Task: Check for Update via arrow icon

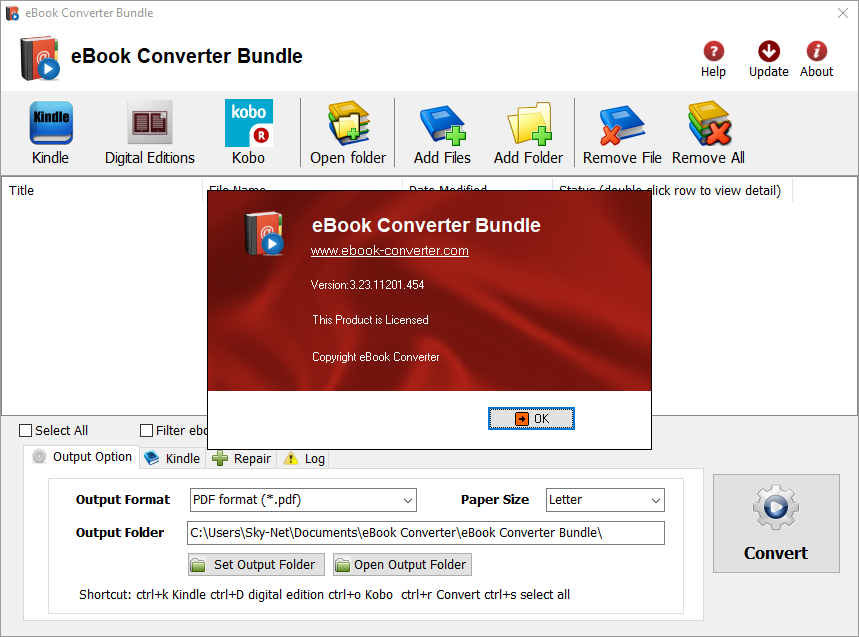Action: 769,51
